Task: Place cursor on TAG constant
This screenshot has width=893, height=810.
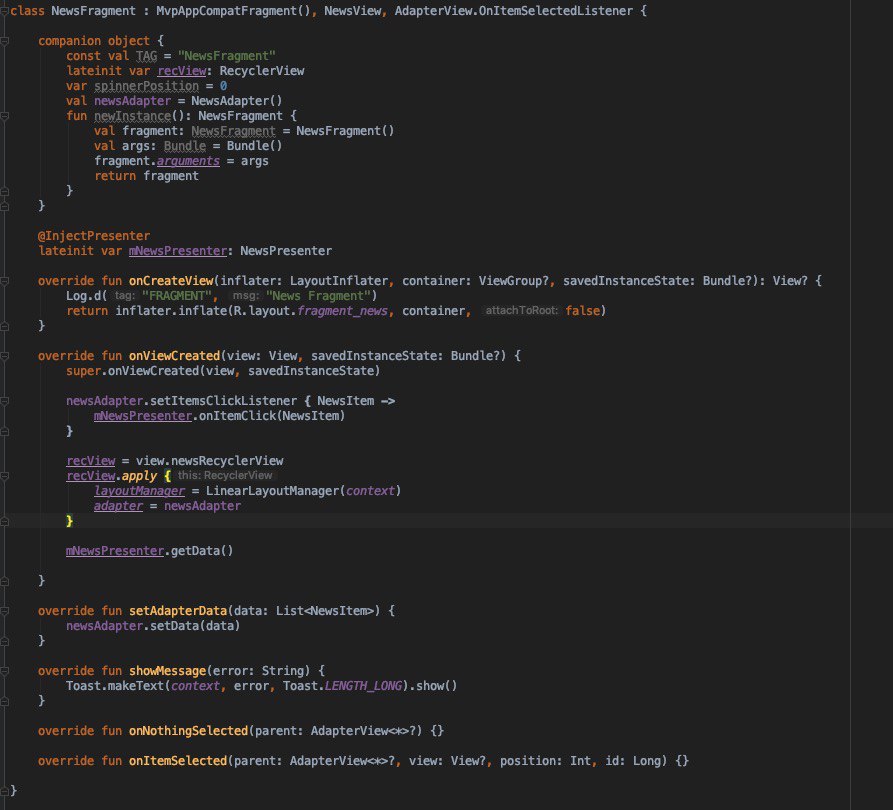Action: 146,56
